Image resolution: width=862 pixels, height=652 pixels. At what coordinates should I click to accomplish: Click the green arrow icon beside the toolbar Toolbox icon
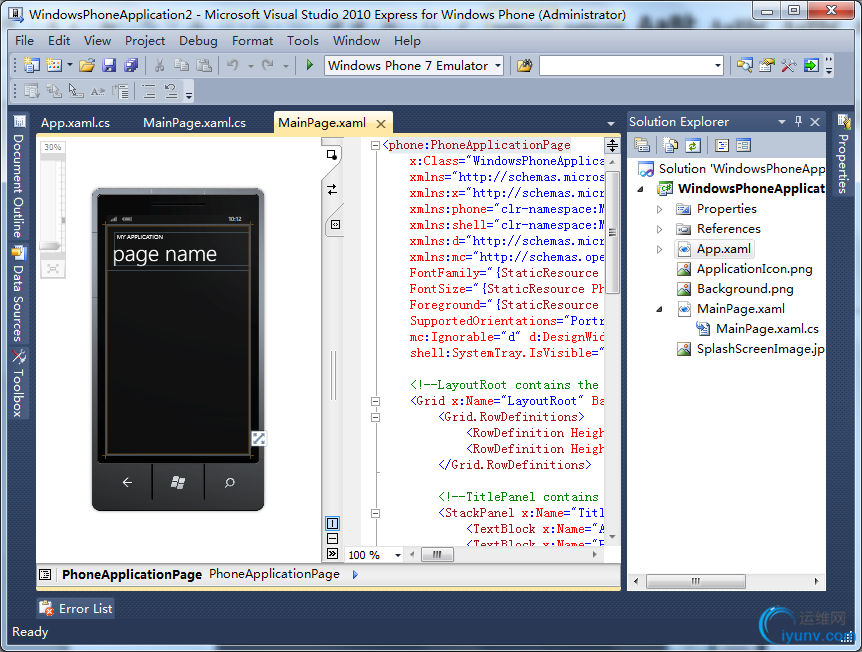point(811,65)
